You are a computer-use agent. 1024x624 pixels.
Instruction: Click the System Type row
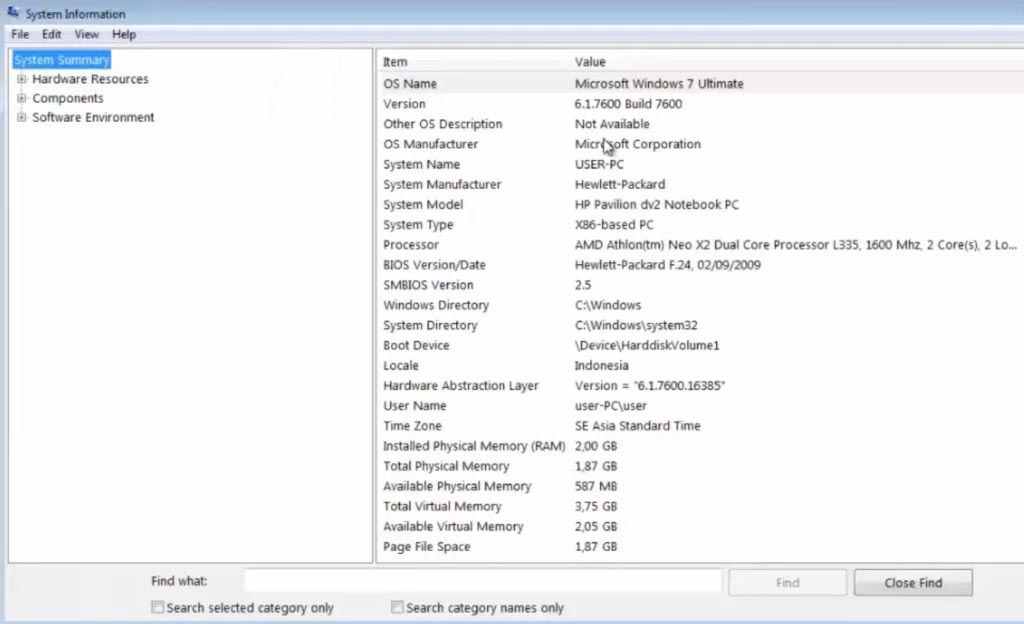700,225
